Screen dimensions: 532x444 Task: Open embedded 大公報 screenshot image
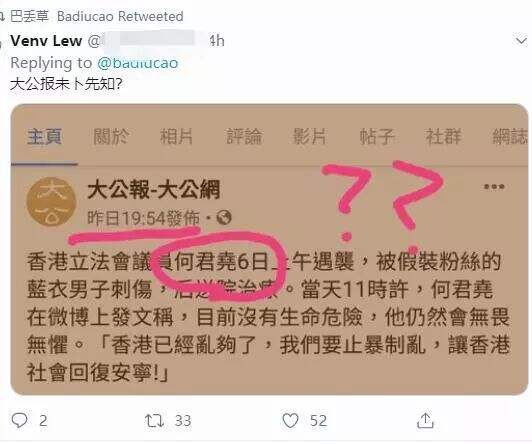click(x=269, y=249)
